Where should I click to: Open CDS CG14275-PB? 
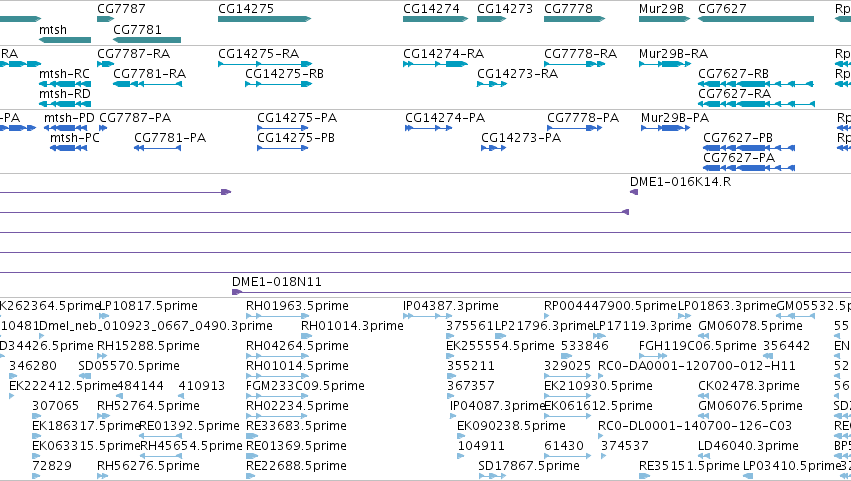coord(296,138)
